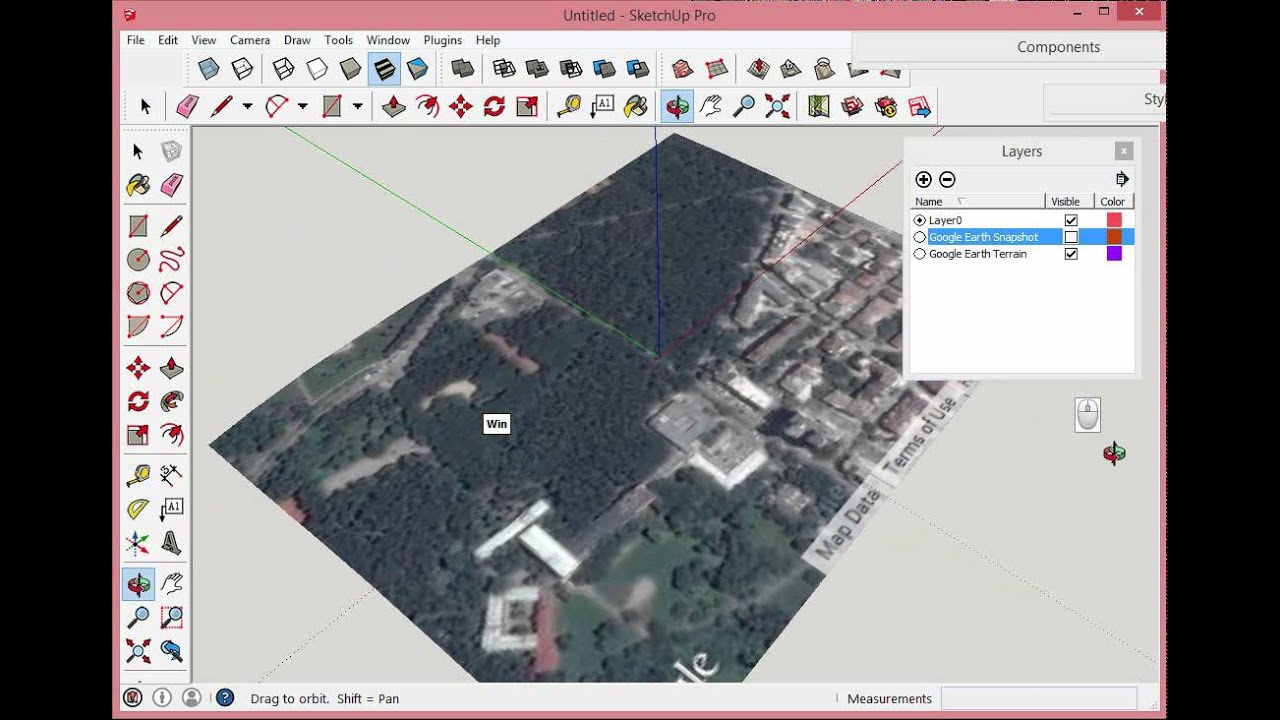Image resolution: width=1280 pixels, height=720 pixels.
Task: Enable X-Ray face style in top toolbar
Action: pos(208,69)
